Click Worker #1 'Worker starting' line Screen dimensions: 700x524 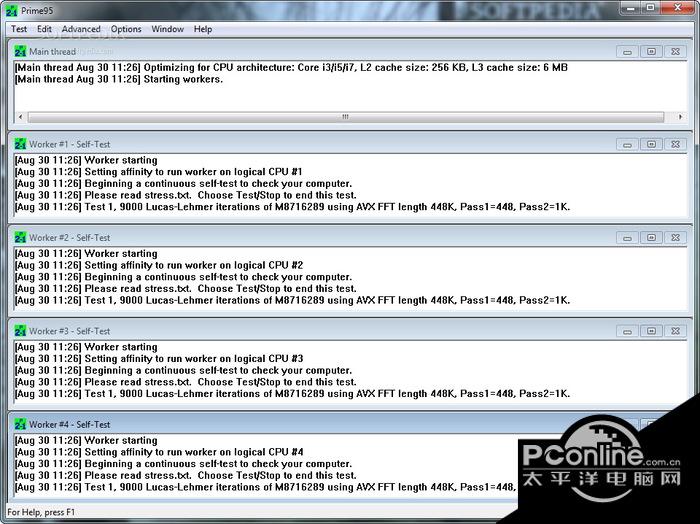[86, 160]
